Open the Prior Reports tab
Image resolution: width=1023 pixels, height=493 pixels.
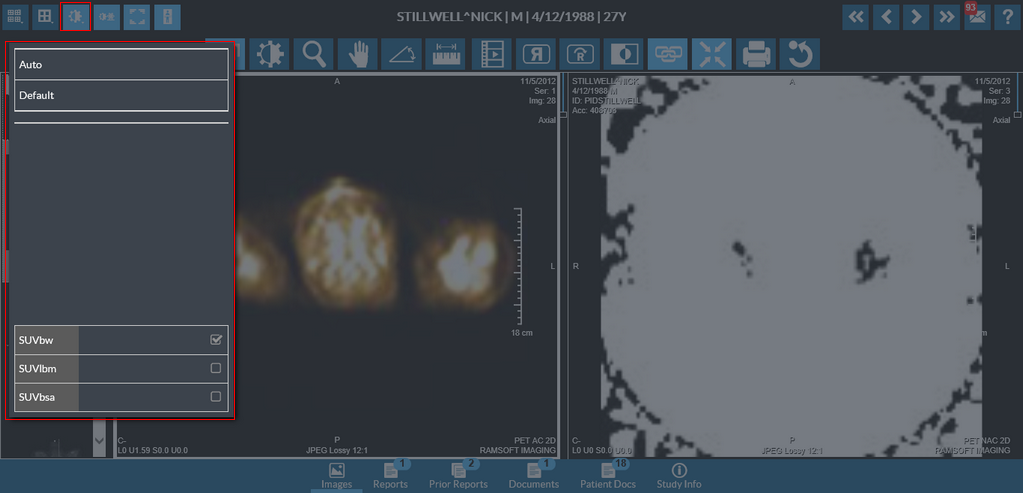458,476
